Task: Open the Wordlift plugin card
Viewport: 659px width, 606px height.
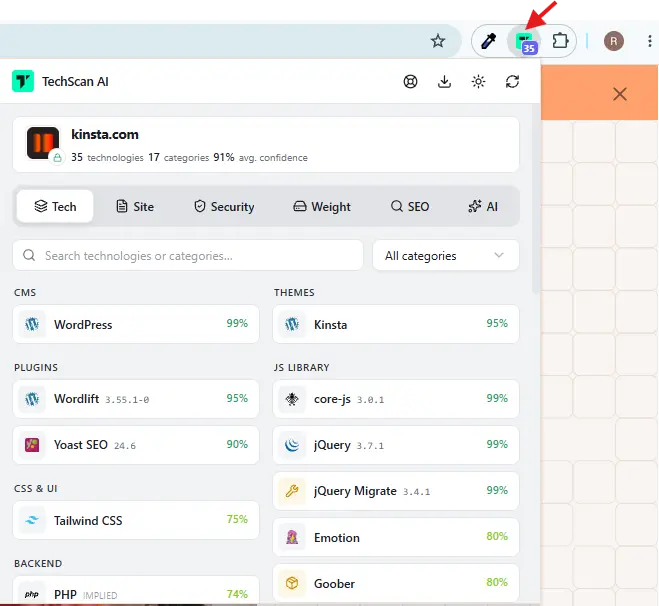Action: (x=136, y=399)
